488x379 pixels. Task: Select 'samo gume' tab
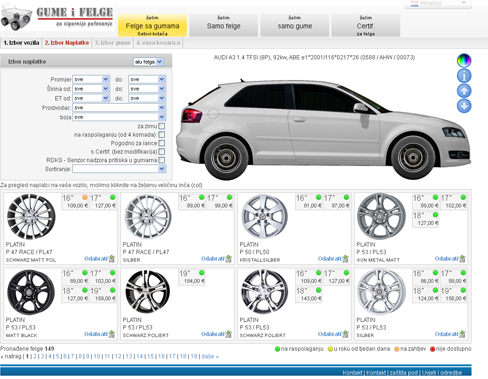tap(295, 25)
